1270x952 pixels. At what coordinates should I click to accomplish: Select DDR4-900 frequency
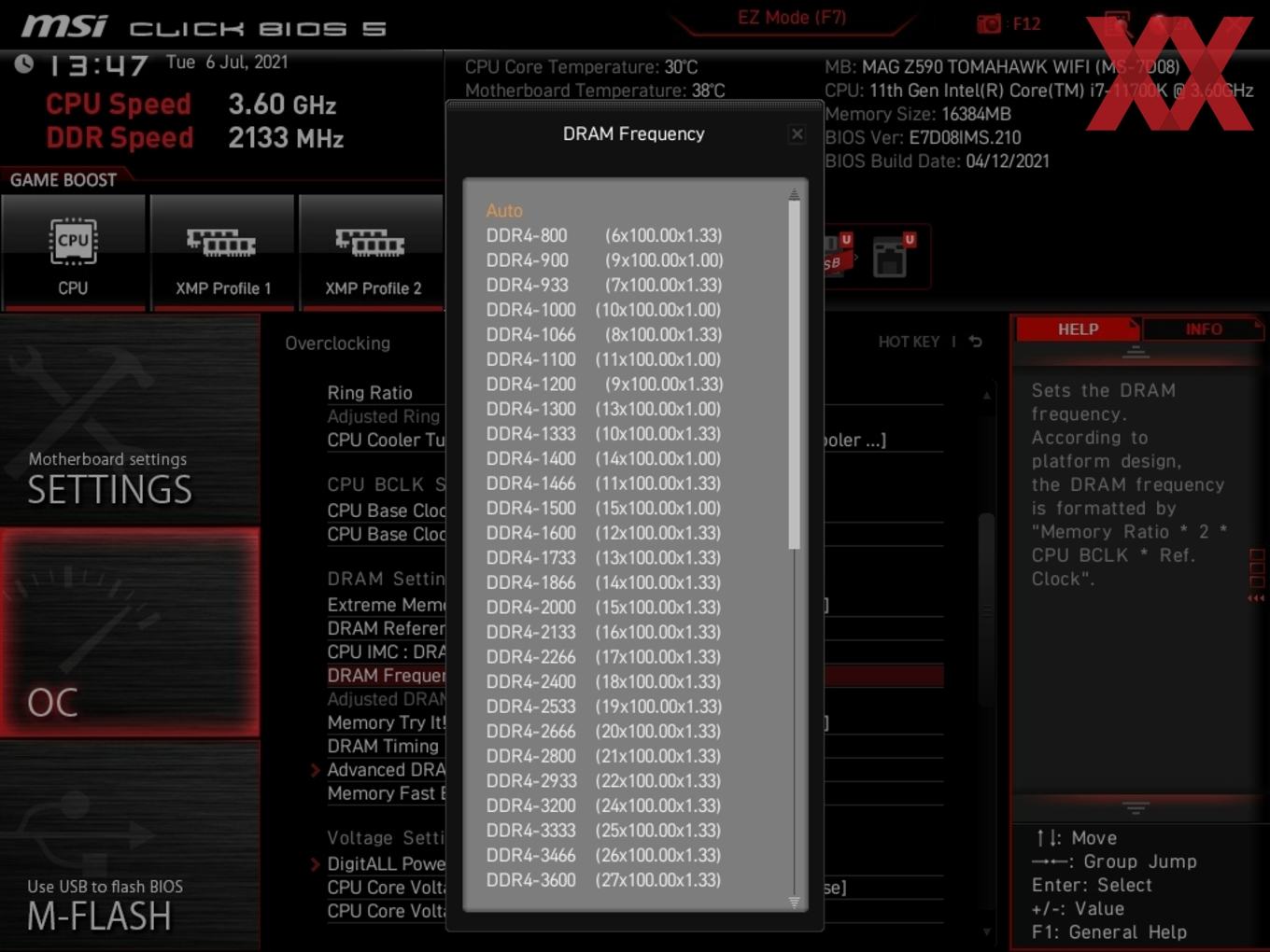coord(604,260)
